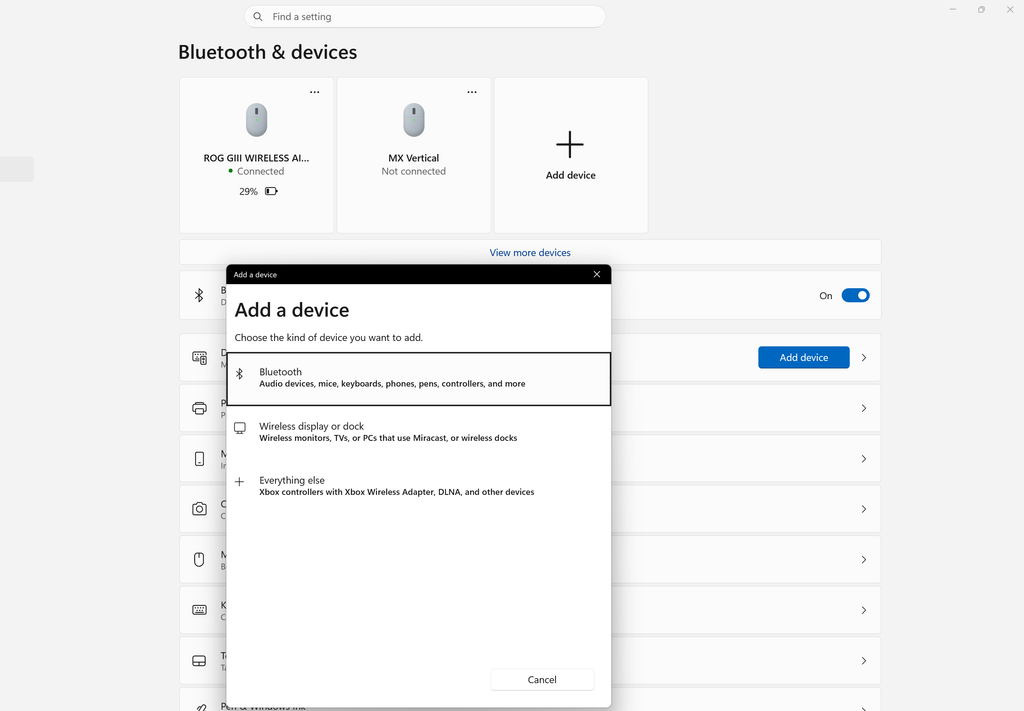This screenshot has height=711, width=1024.
Task: Click the "Choose the kind of device you want to add." text
Action: tap(328, 338)
